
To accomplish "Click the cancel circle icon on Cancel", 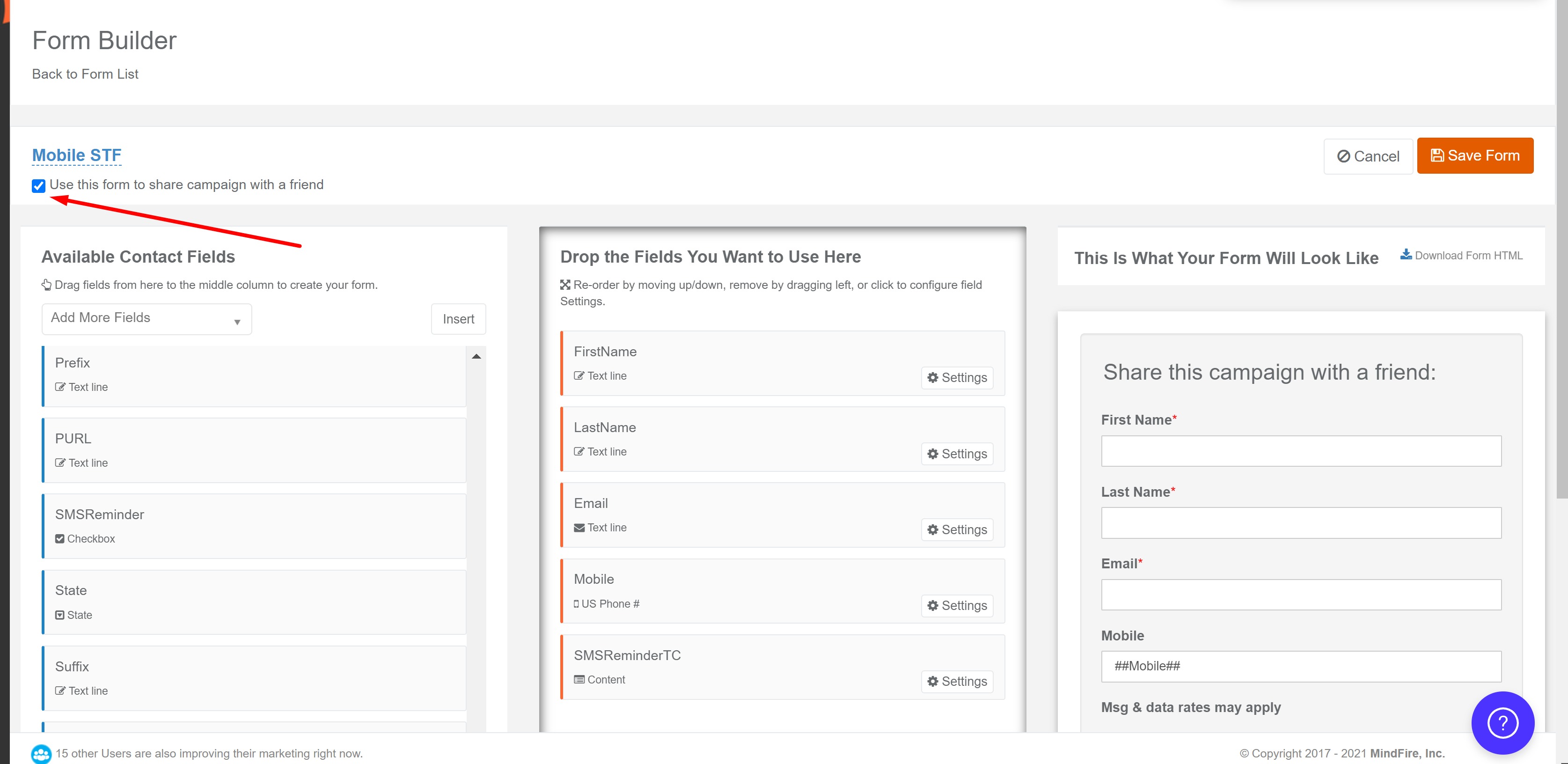I will [1343, 156].
